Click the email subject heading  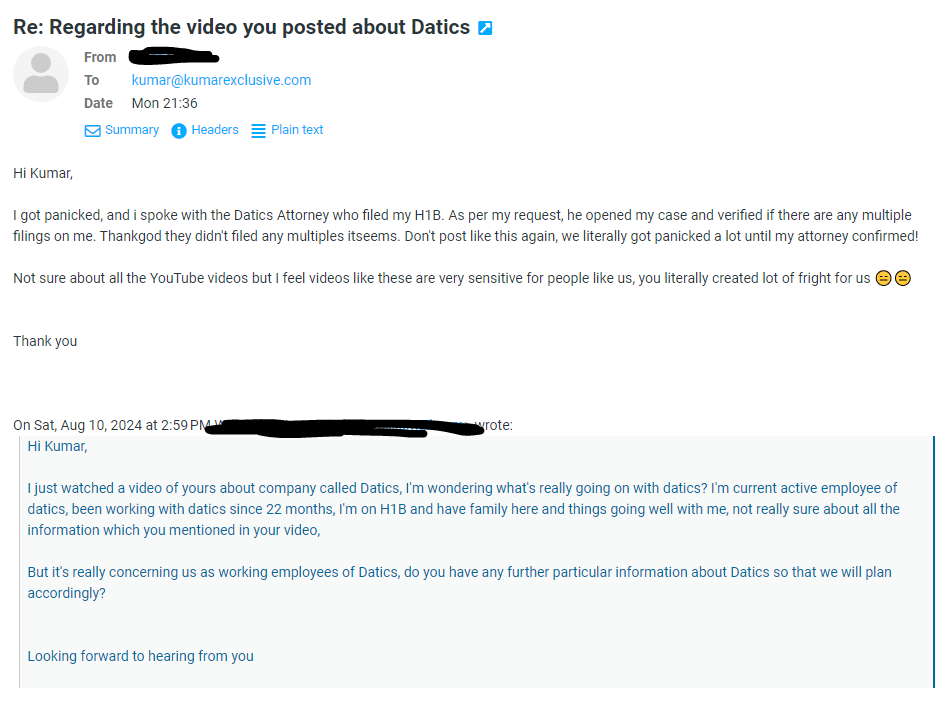click(x=241, y=27)
